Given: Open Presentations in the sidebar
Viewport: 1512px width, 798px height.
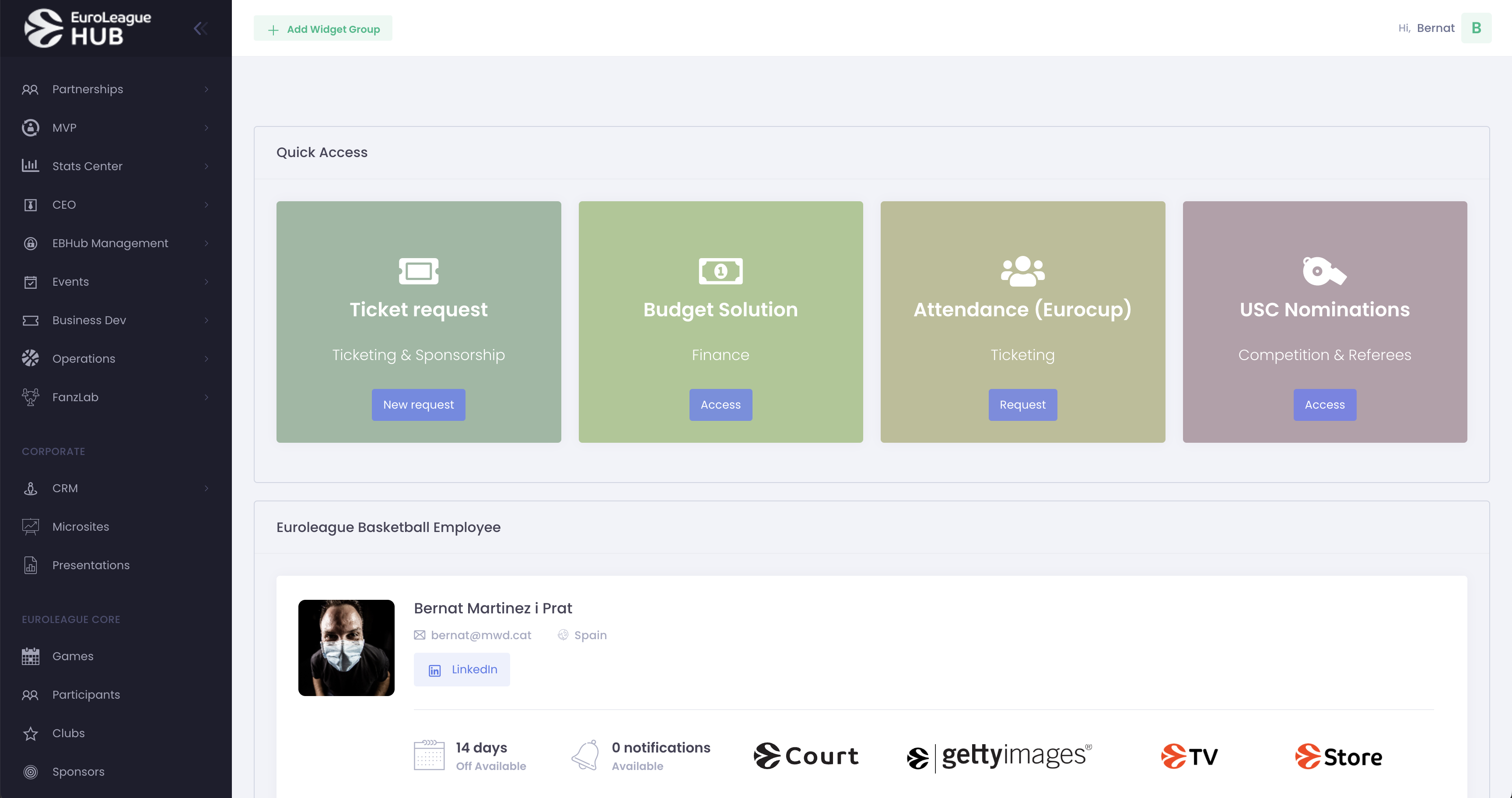Looking at the screenshot, I should tap(91, 565).
